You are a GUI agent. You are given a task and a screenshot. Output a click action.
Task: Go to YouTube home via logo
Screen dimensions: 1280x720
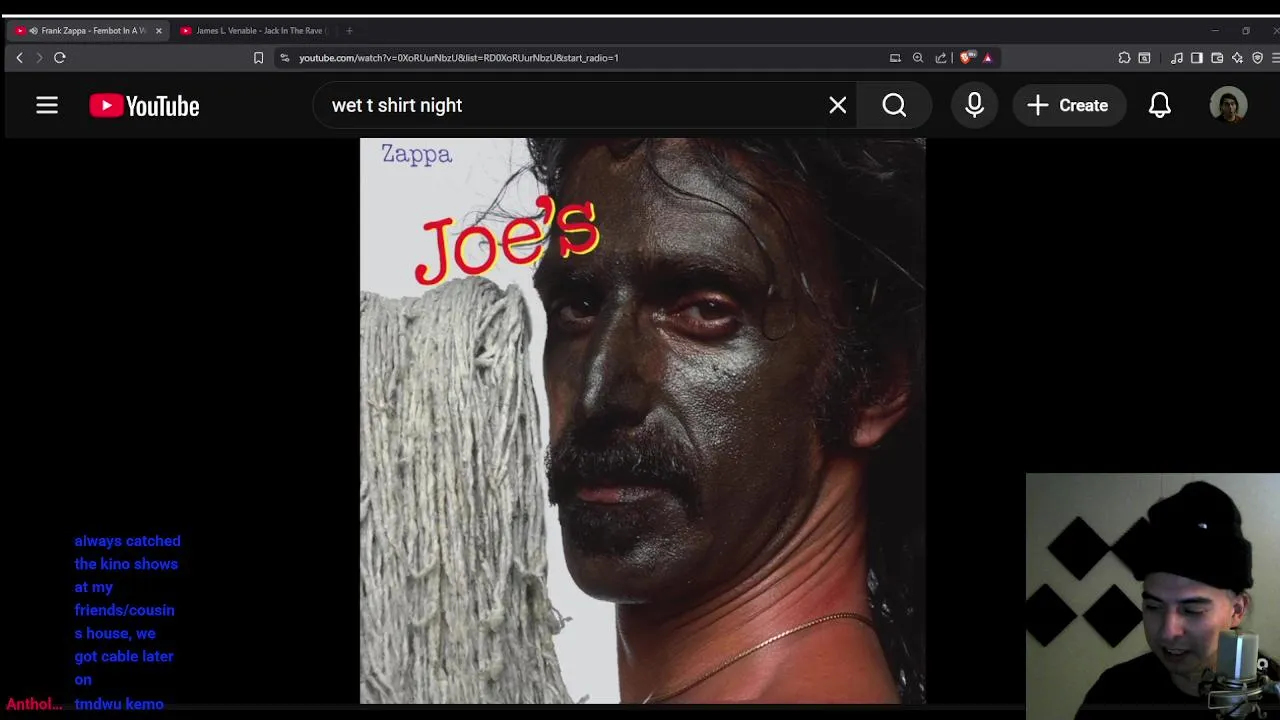[144, 105]
